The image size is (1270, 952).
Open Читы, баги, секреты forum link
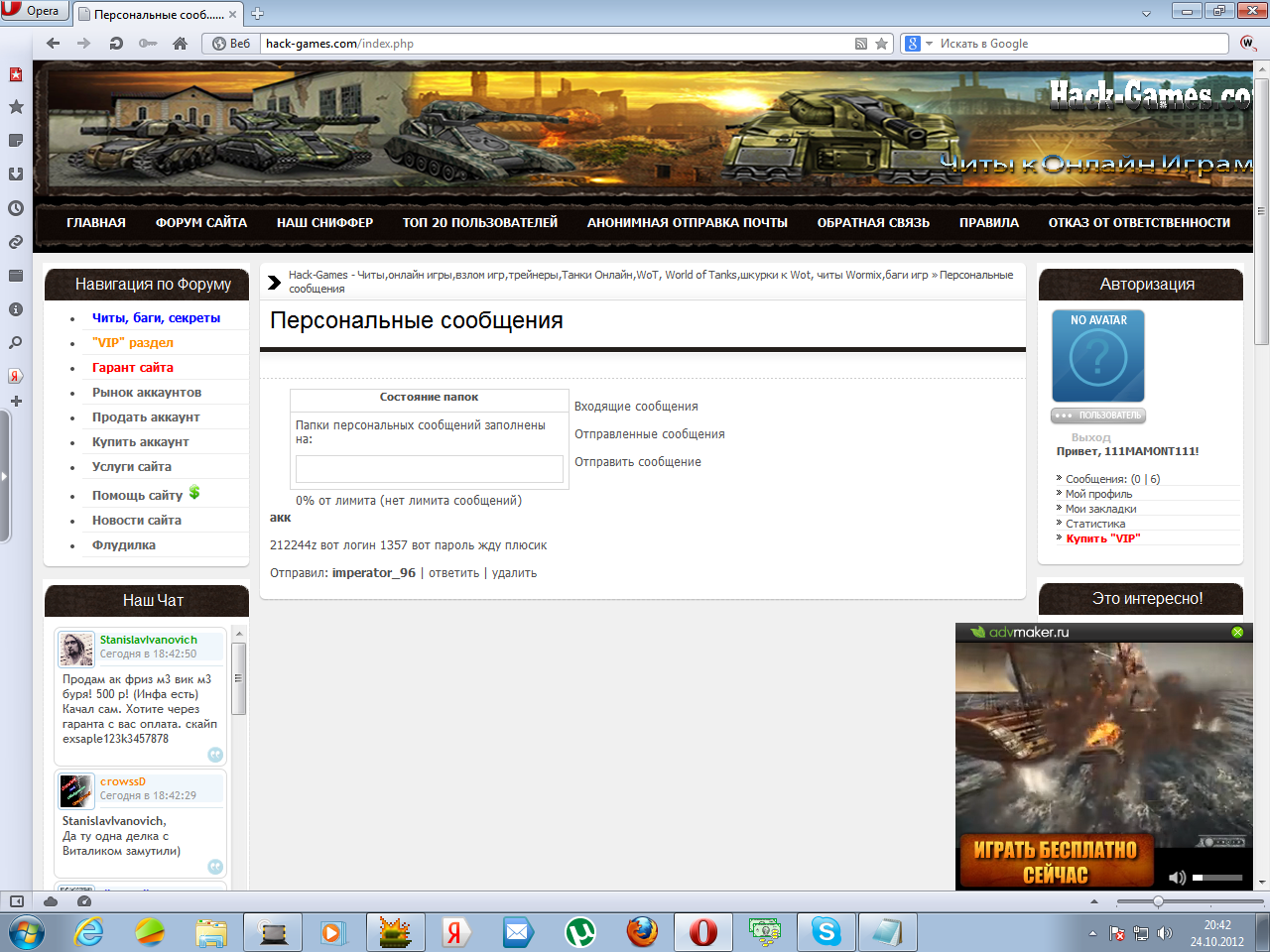tap(156, 318)
